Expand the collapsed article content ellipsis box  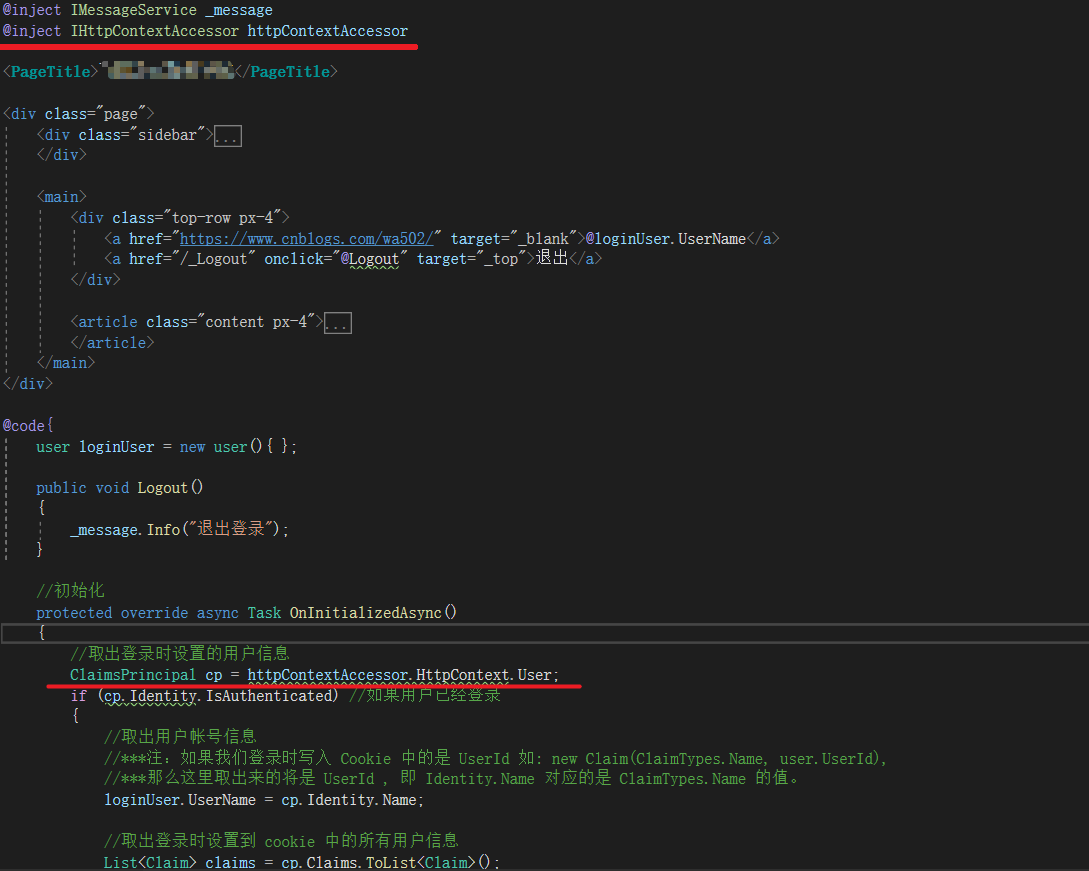338,323
